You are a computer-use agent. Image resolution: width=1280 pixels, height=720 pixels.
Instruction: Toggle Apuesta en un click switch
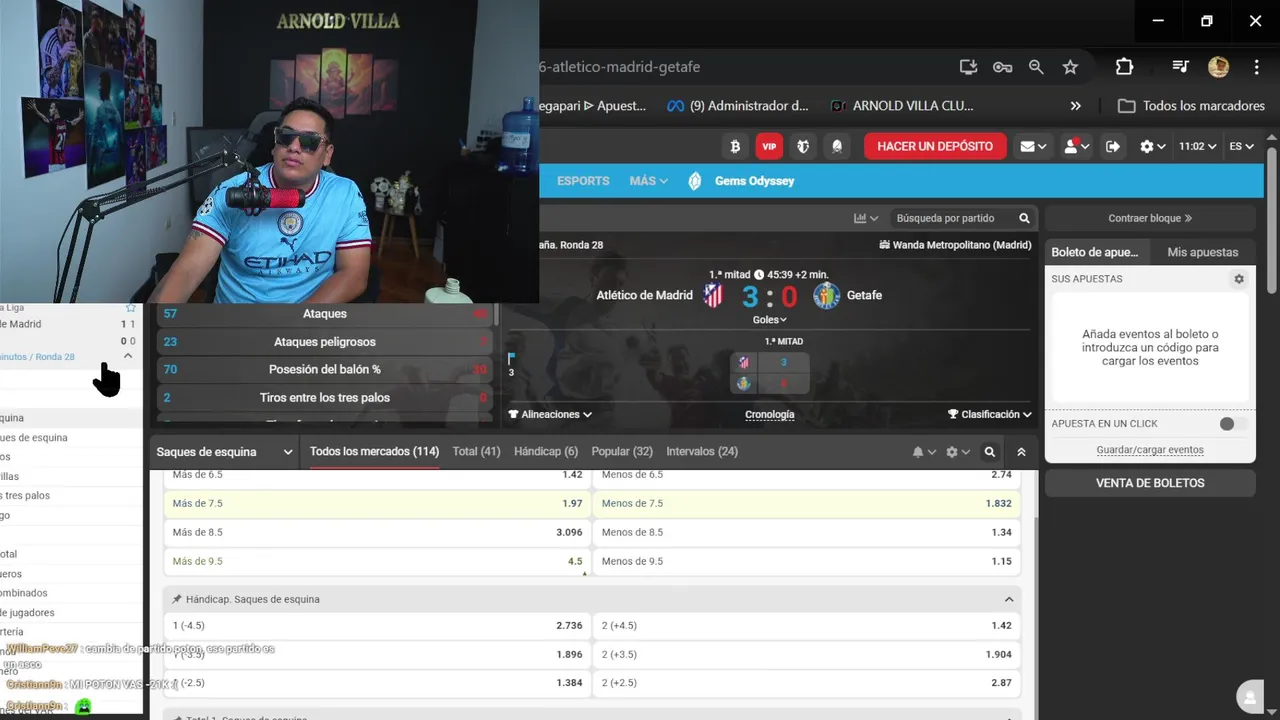pos(1231,424)
